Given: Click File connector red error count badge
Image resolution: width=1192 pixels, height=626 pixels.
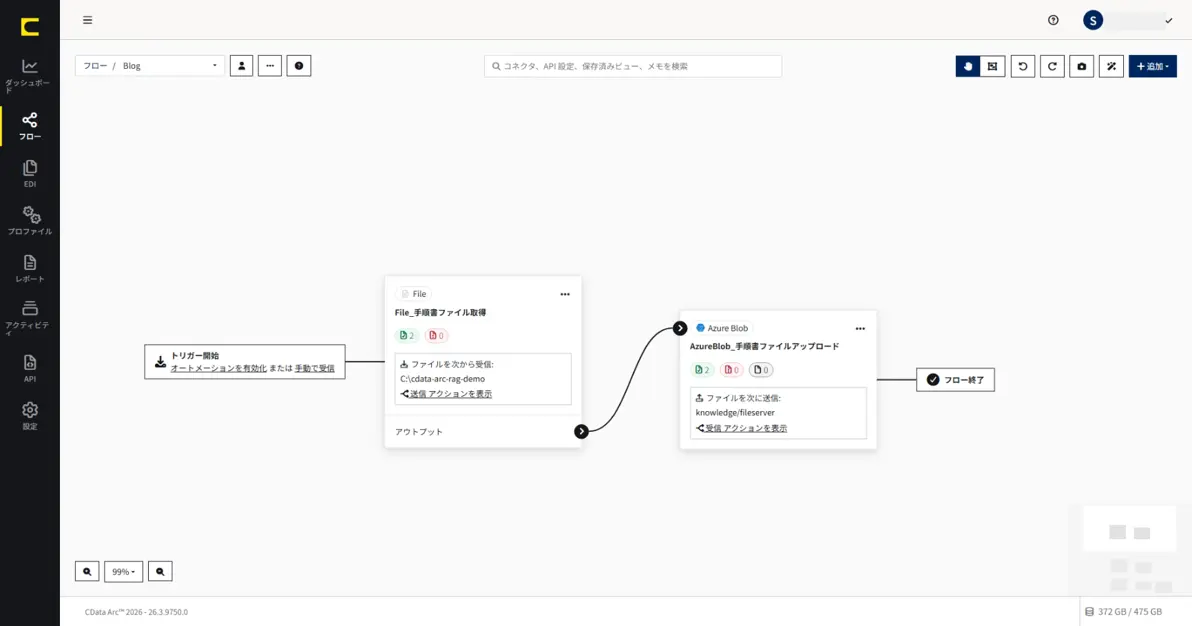Looking at the screenshot, I should tap(436, 335).
